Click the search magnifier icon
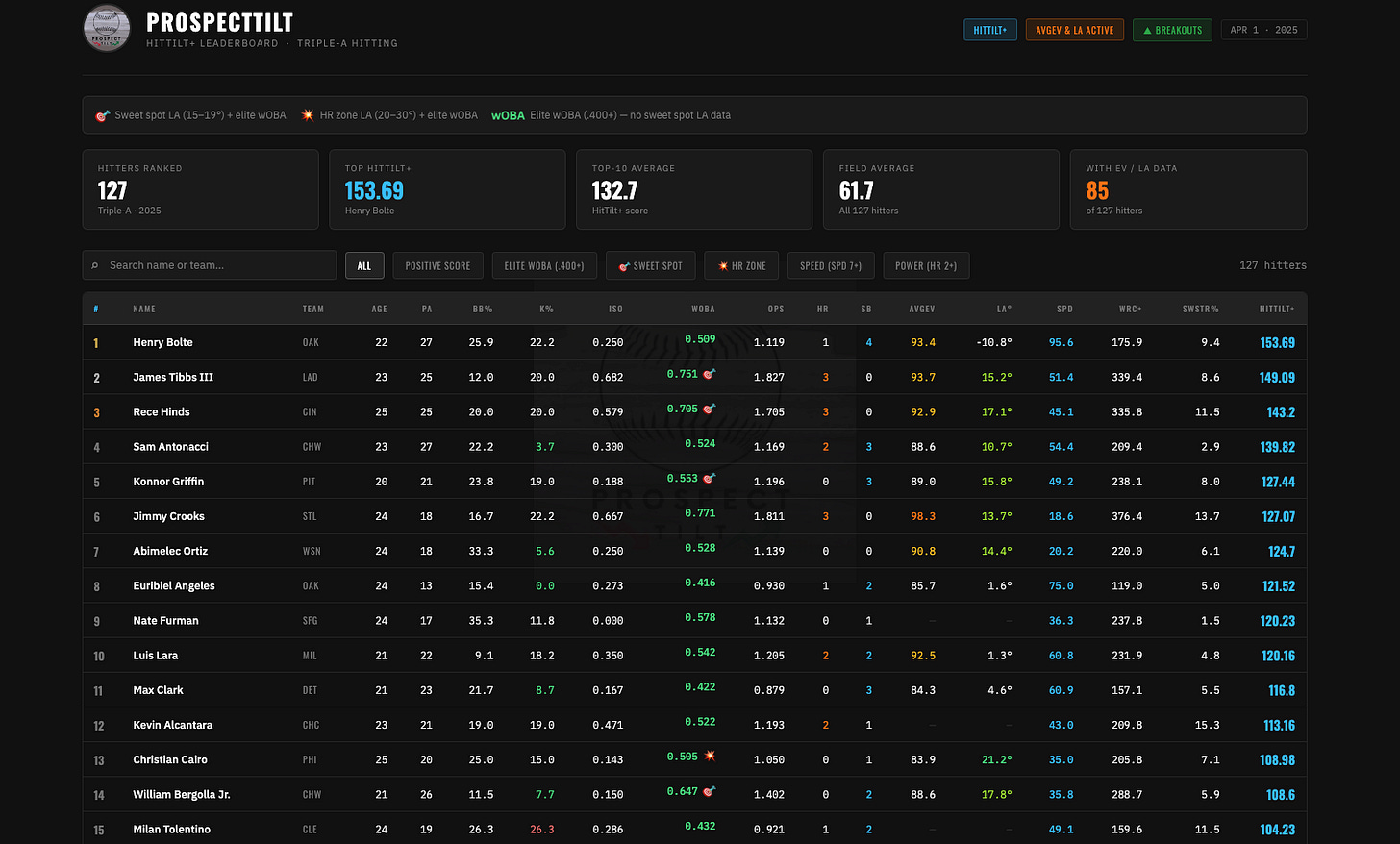Screen dimensions: 1400x844 95,265
